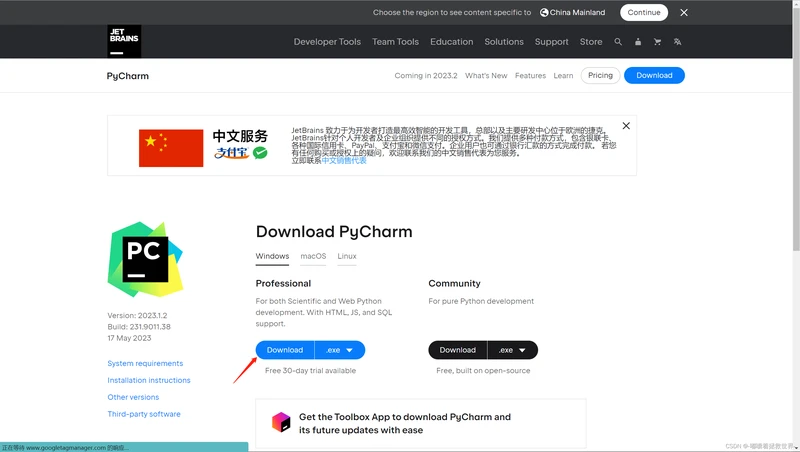Click the Get the Toolbox App heading

[405, 423]
